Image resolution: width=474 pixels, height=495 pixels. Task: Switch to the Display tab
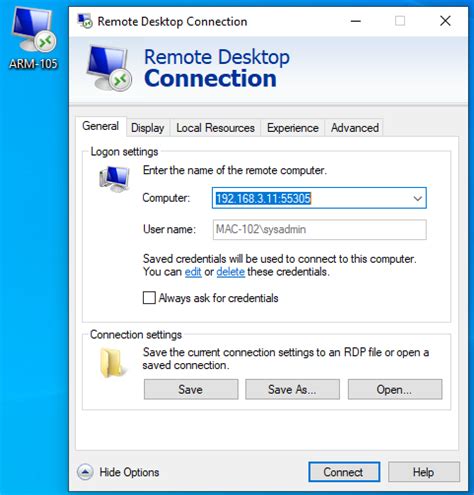[148, 128]
